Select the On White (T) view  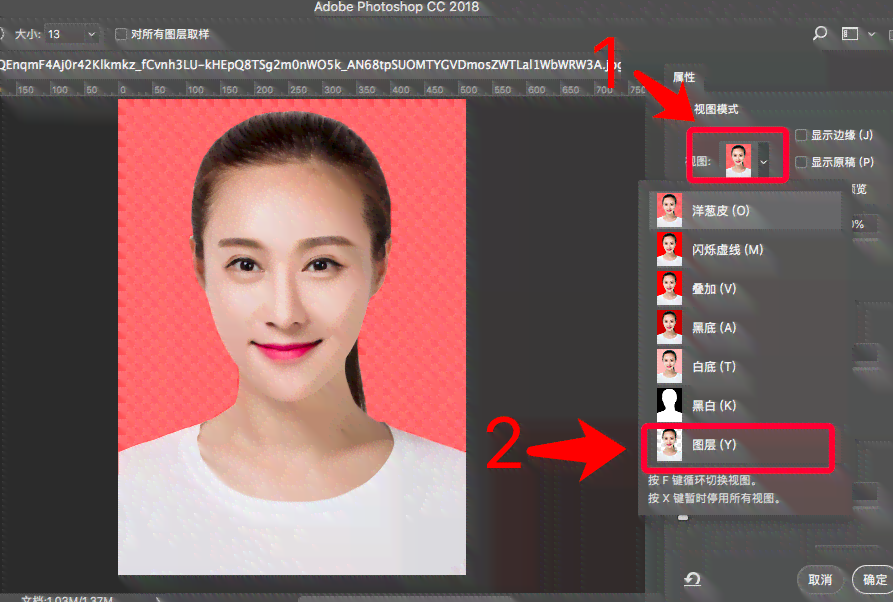point(745,367)
